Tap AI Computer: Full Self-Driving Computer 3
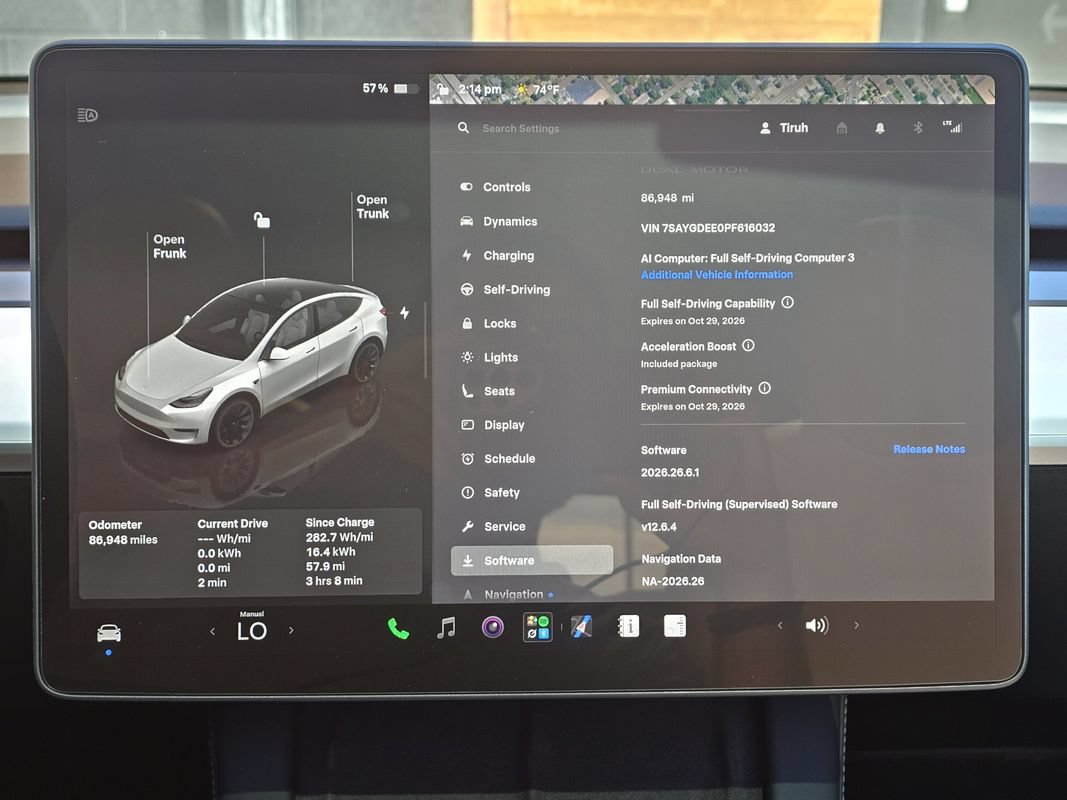 coord(747,258)
